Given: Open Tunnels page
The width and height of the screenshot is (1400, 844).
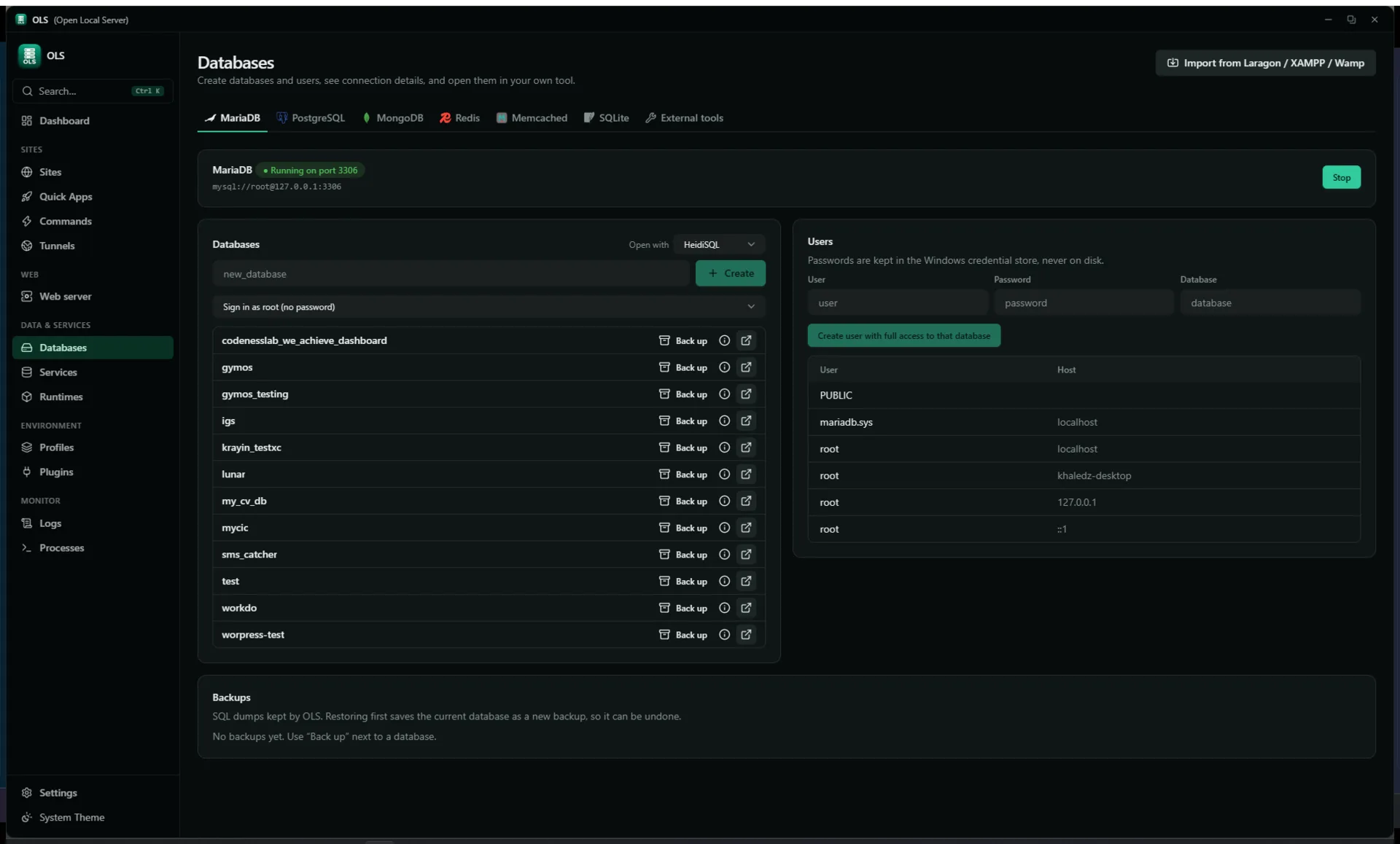Looking at the screenshot, I should point(93,246).
